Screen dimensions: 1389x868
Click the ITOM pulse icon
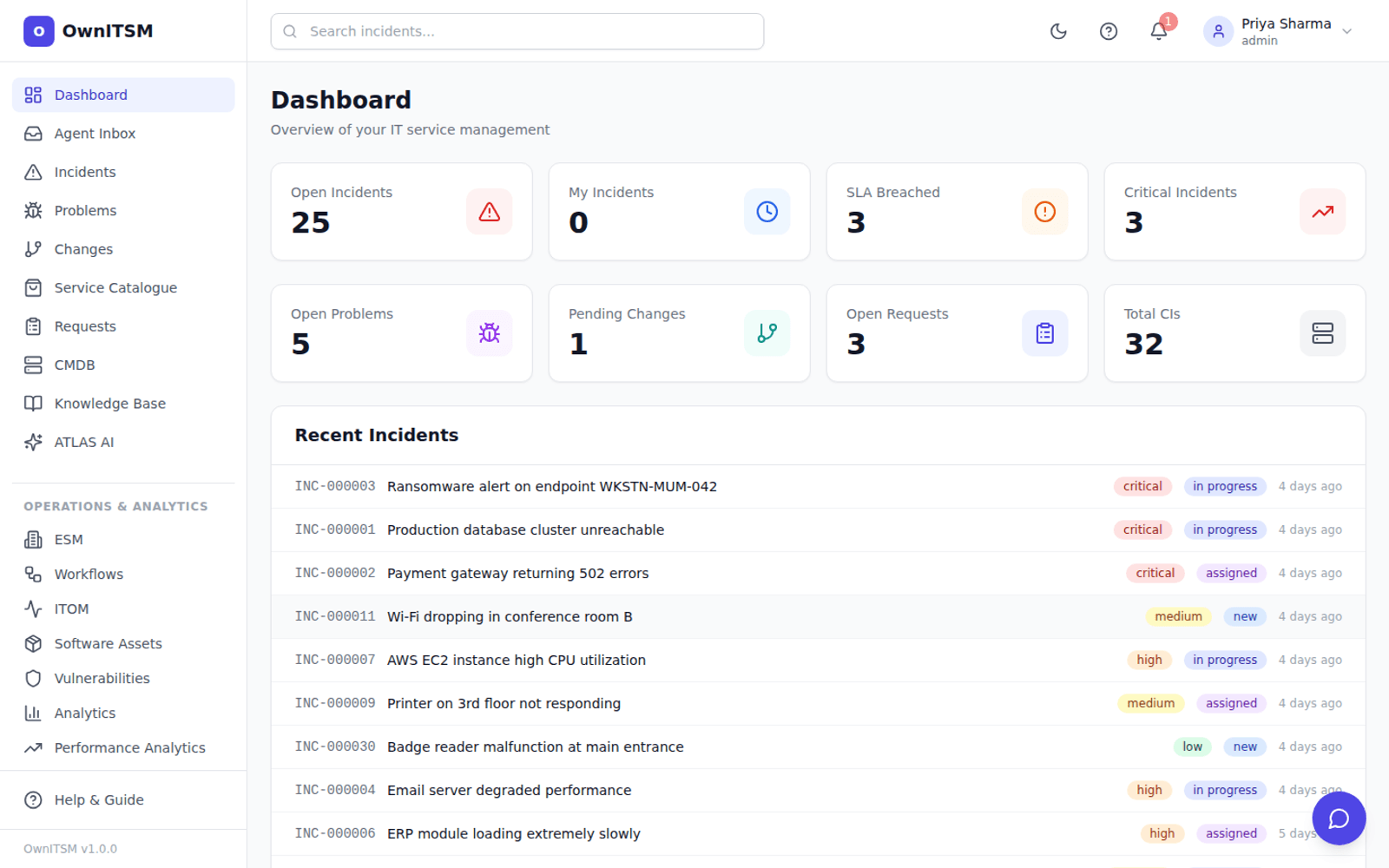pos(33,609)
